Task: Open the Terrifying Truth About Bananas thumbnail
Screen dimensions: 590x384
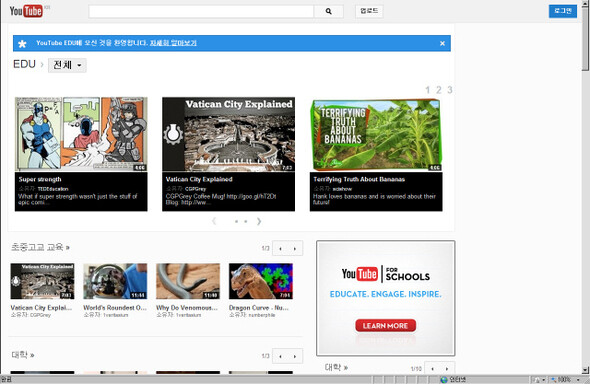Action: point(376,135)
